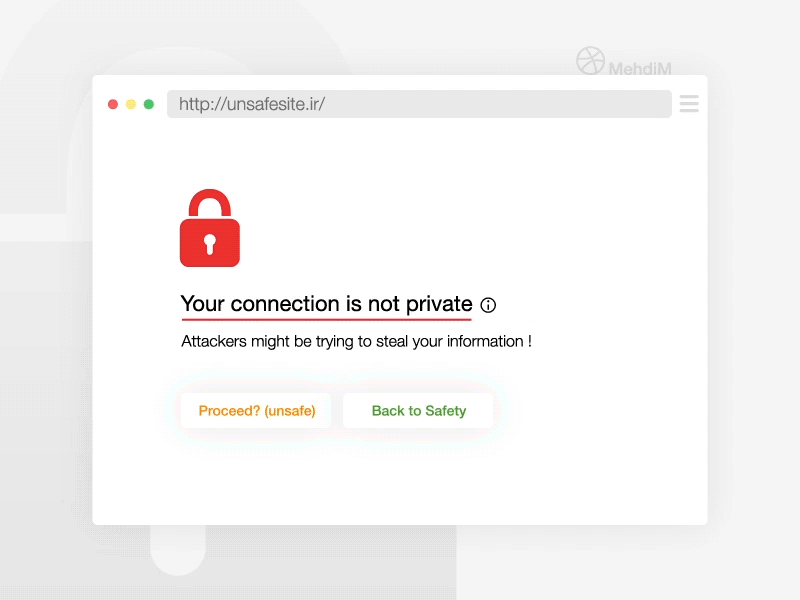The width and height of the screenshot is (800, 600).
Task: Open the hamburger menu icon
Action: (688, 104)
